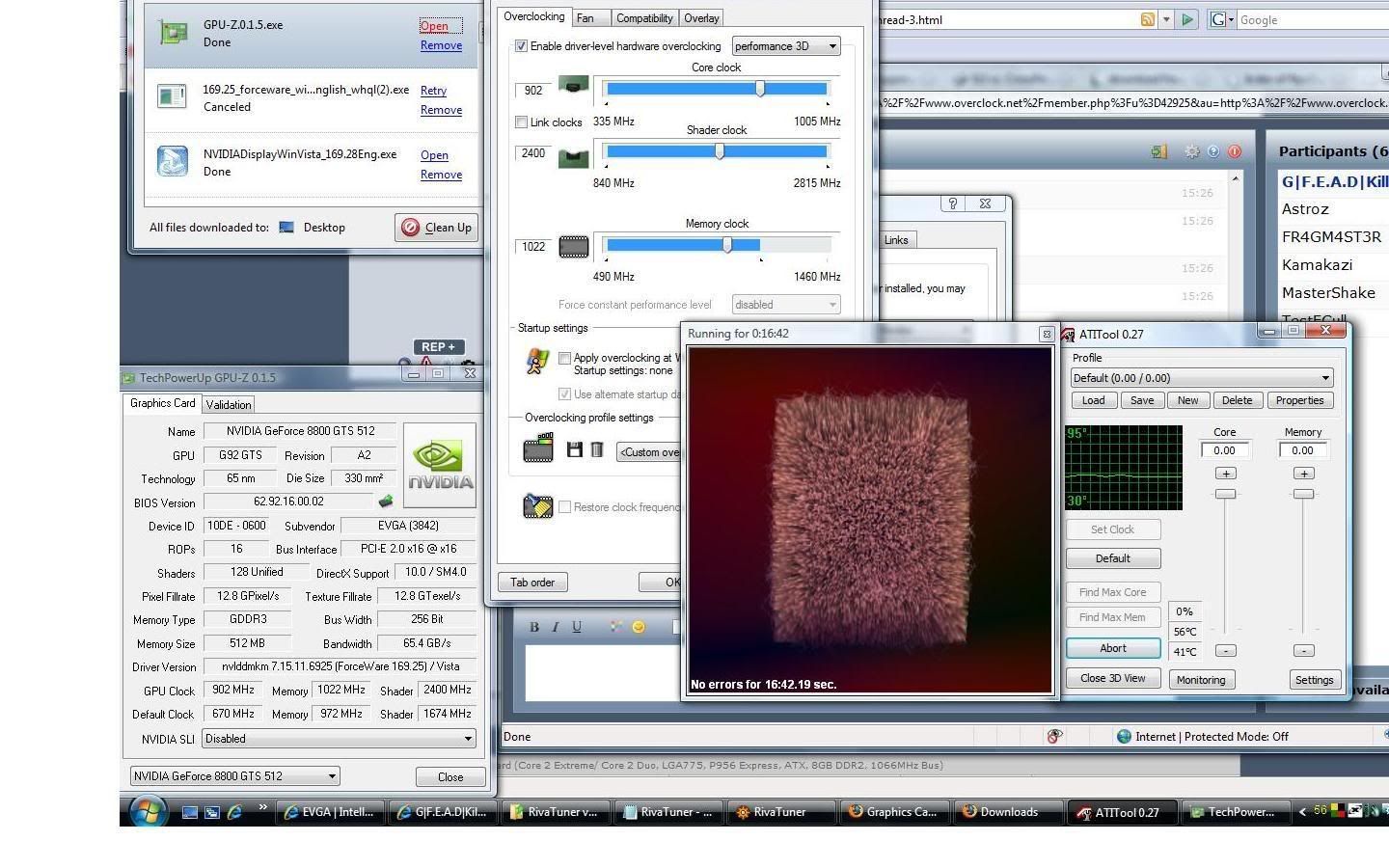
Task: Click the restore clock frequencies broom icon
Action: click(x=537, y=506)
